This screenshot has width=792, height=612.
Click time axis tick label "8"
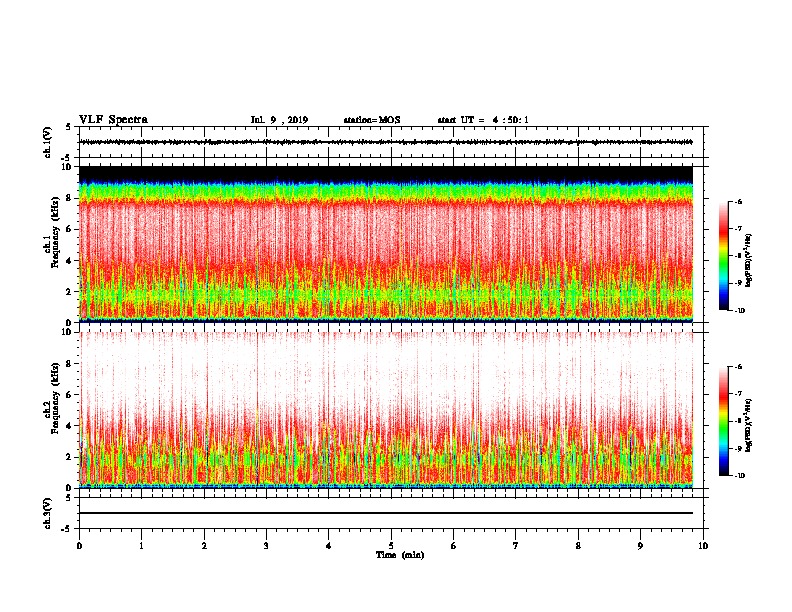point(578,546)
